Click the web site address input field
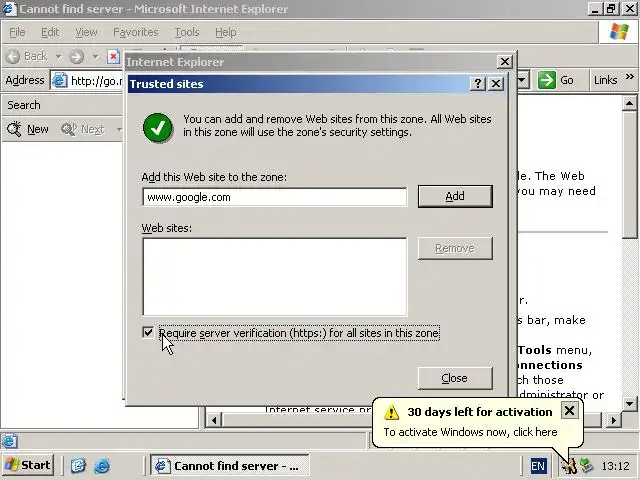The height and width of the screenshot is (480, 640). [x=275, y=197]
